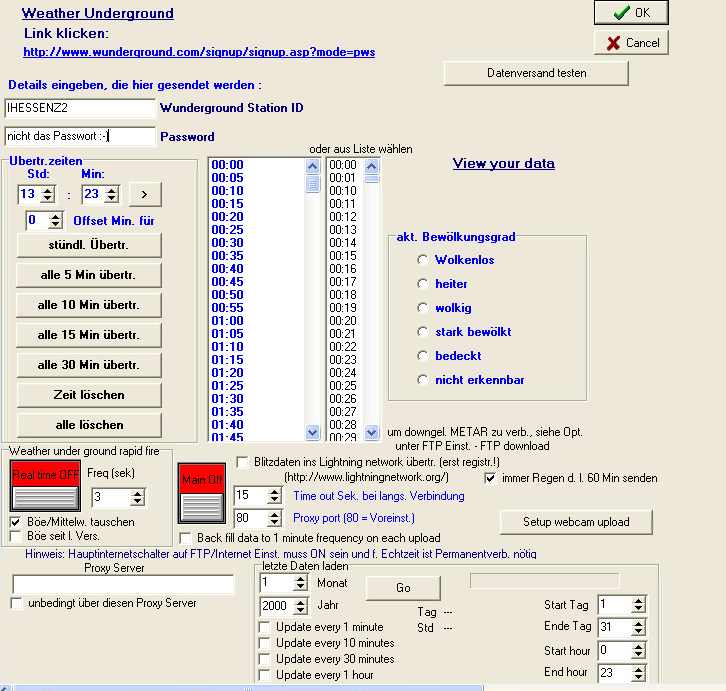The image size is (726, 691).
Task: Click the alle löschen button
Action: (89, 425)
